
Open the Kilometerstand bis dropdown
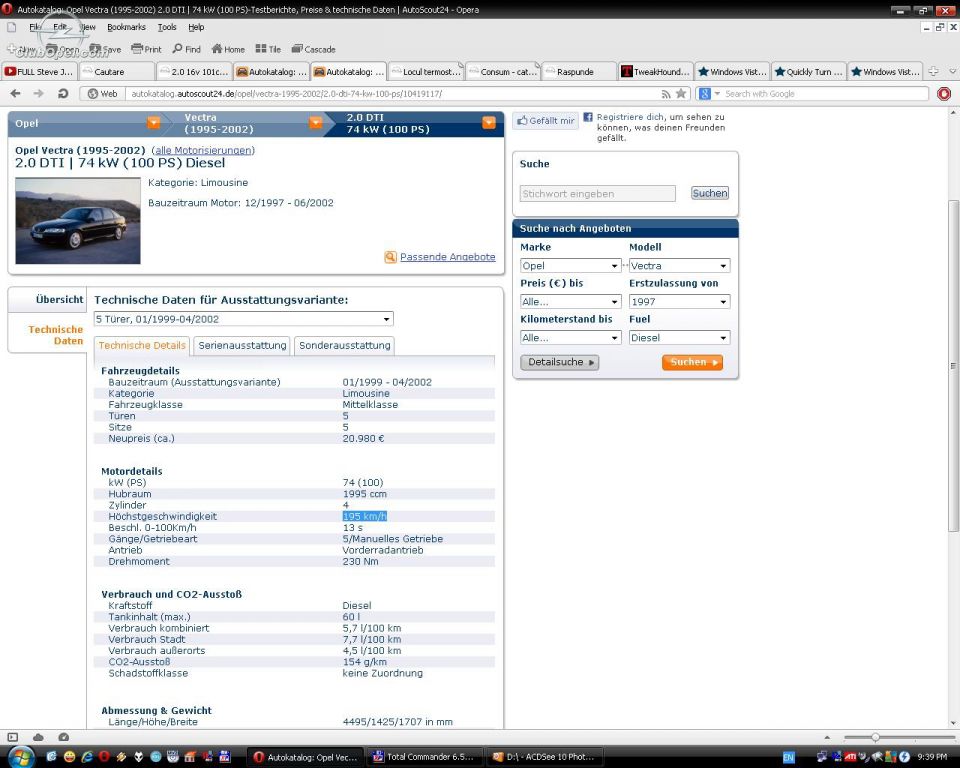pos(570,337)
